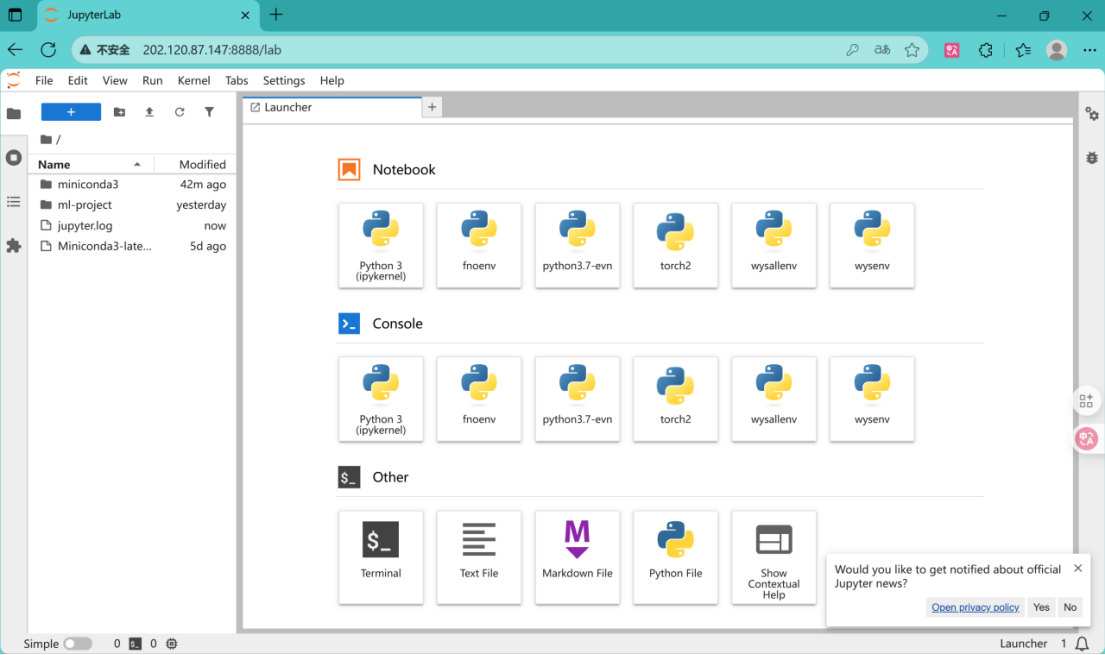Expand the miniconda3 folder
Image resolution: width=1105 pixels, height=655 pixels.
[88, 184]
